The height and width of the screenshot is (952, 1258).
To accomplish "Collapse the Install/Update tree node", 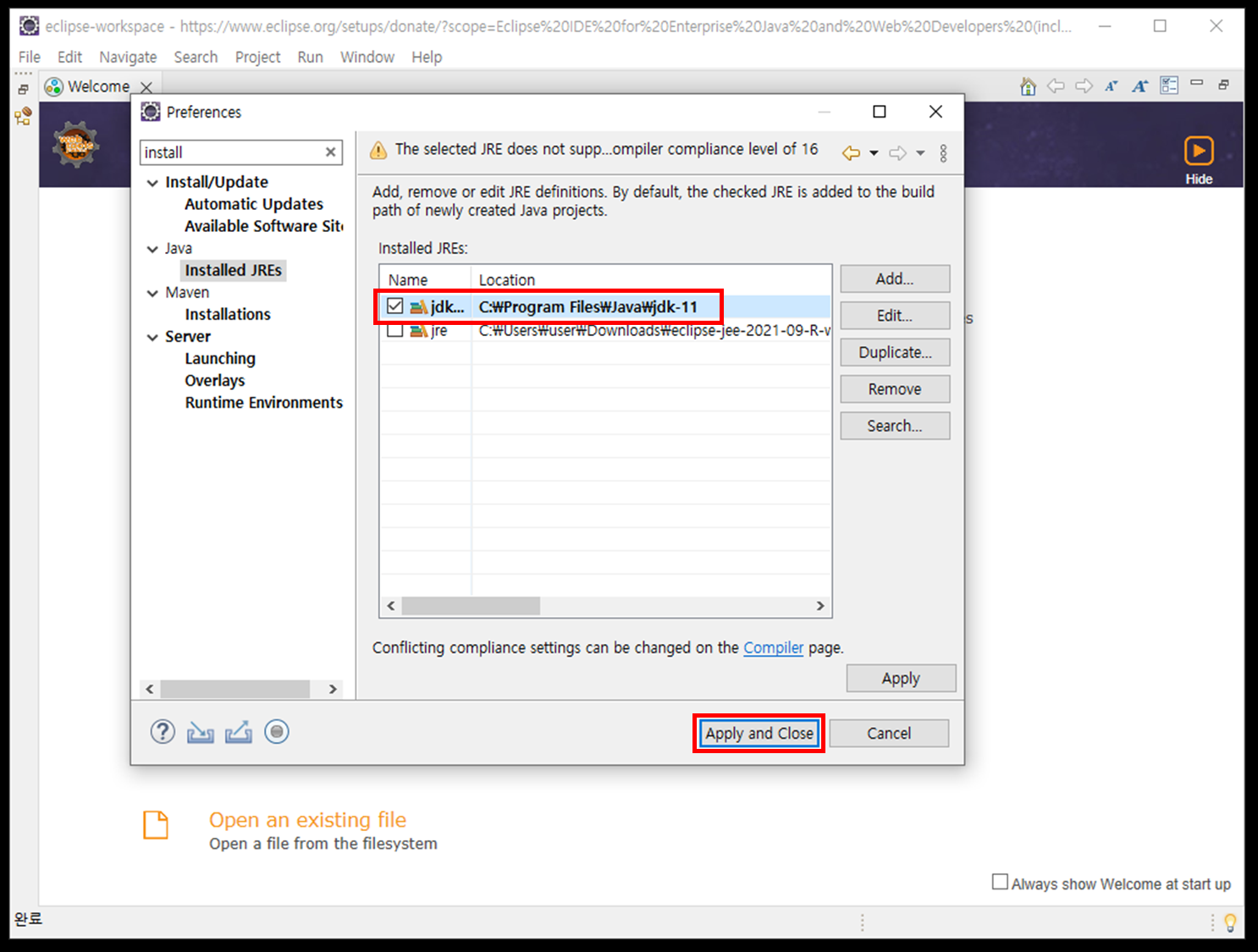I will (x=152, y=183).
